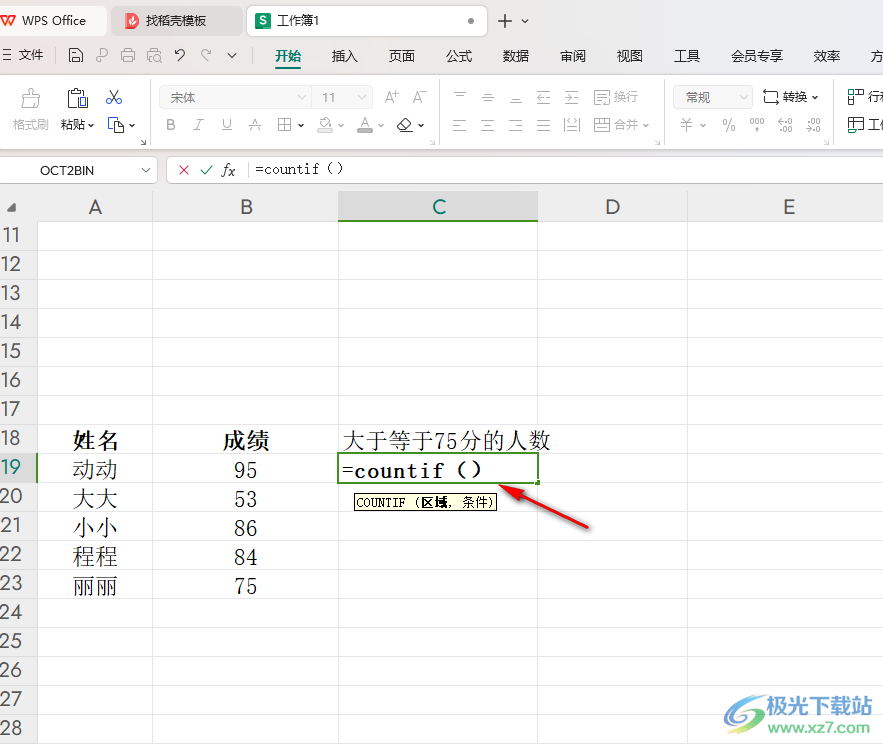Redo the last action
The width and height of the screenshot is (883, 744).
click(x=206, y=55)
